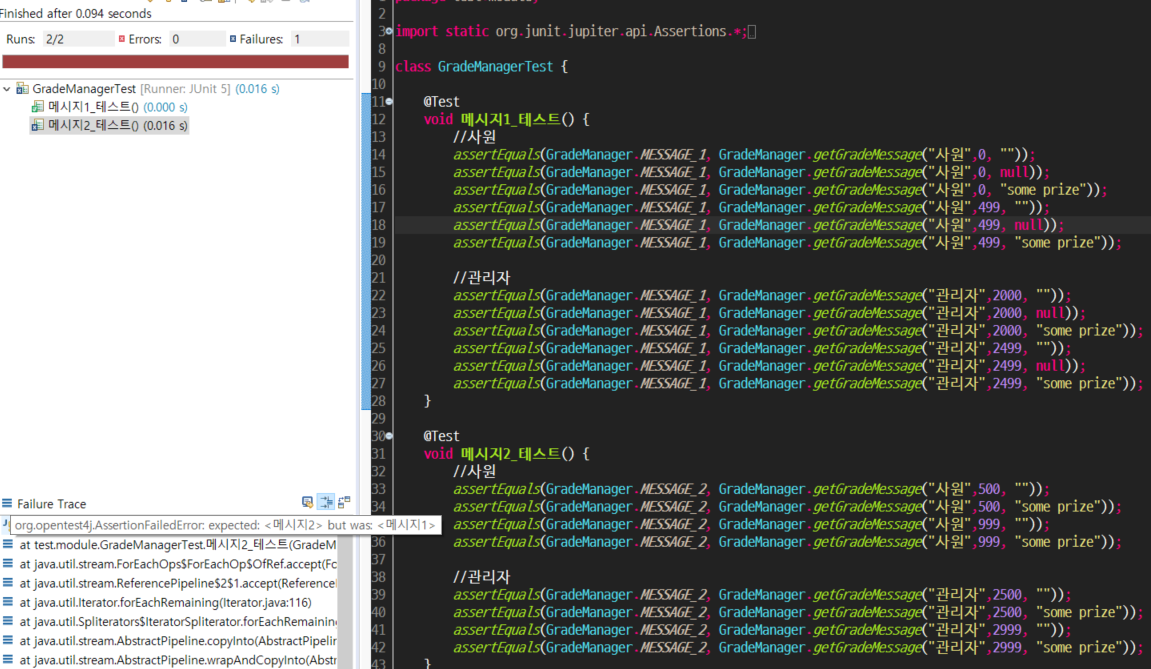This screenshot has width=1151, height=669.
Task: Toggle the Filter Stack Trace button
Action: click(x=326, y=502)
